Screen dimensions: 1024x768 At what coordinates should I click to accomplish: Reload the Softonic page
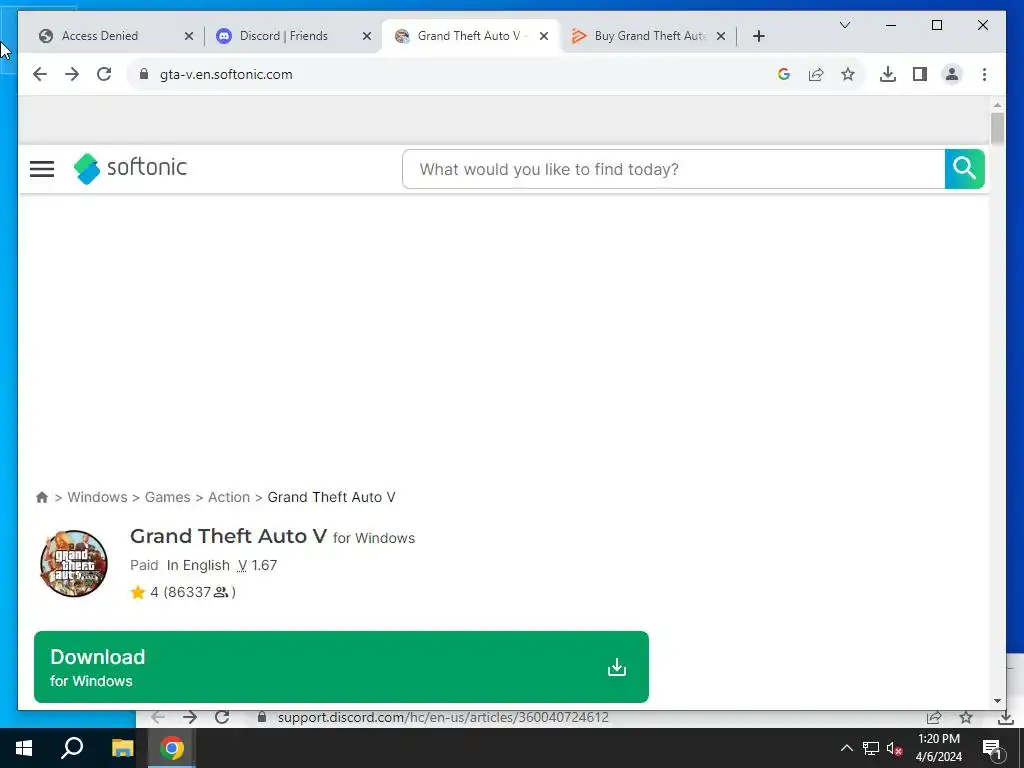point(104,74)
